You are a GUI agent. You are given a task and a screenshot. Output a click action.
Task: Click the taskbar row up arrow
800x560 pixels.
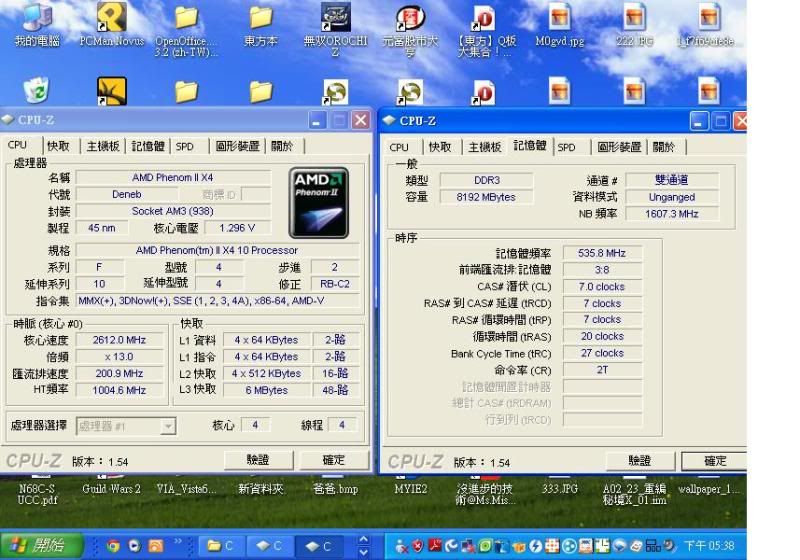click(x=364, y=540)
